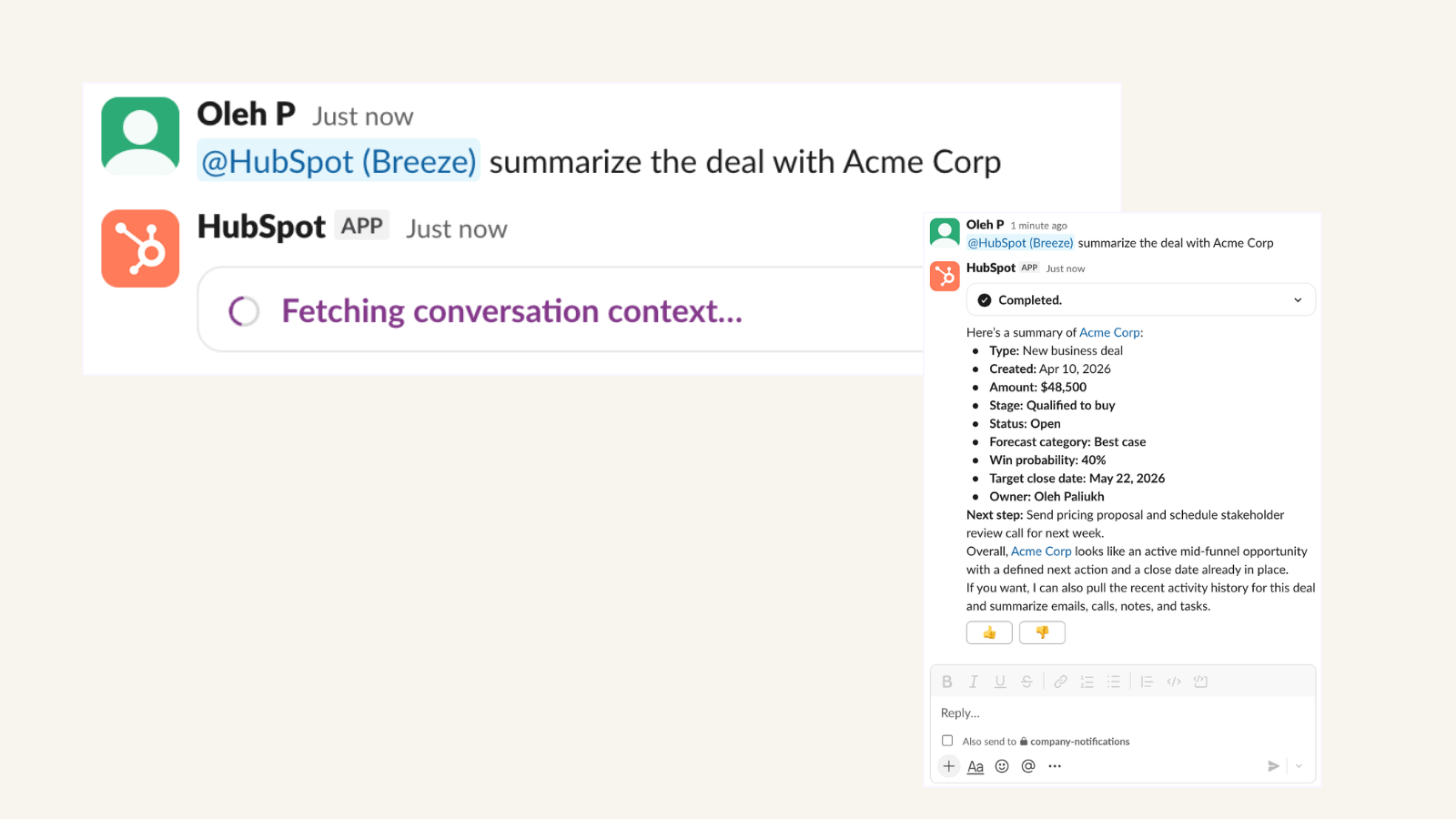The image size is (1456, 819).
Task: Open the attachments plus button
Action: pyautogui.click(x=948, y=766)
